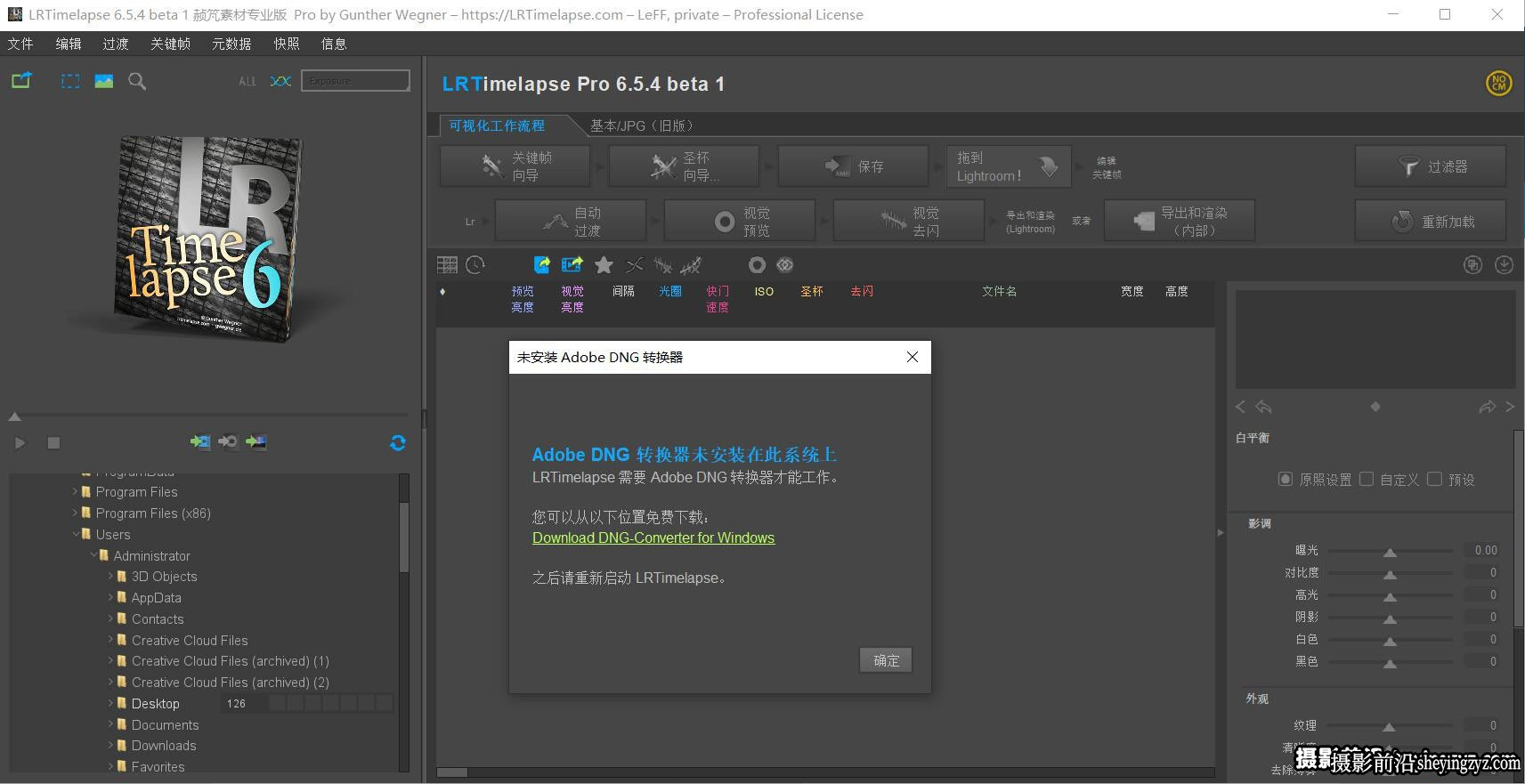Click the 导出和渲染（内部）button
Screen dimensions: 1525x784
1180,221
